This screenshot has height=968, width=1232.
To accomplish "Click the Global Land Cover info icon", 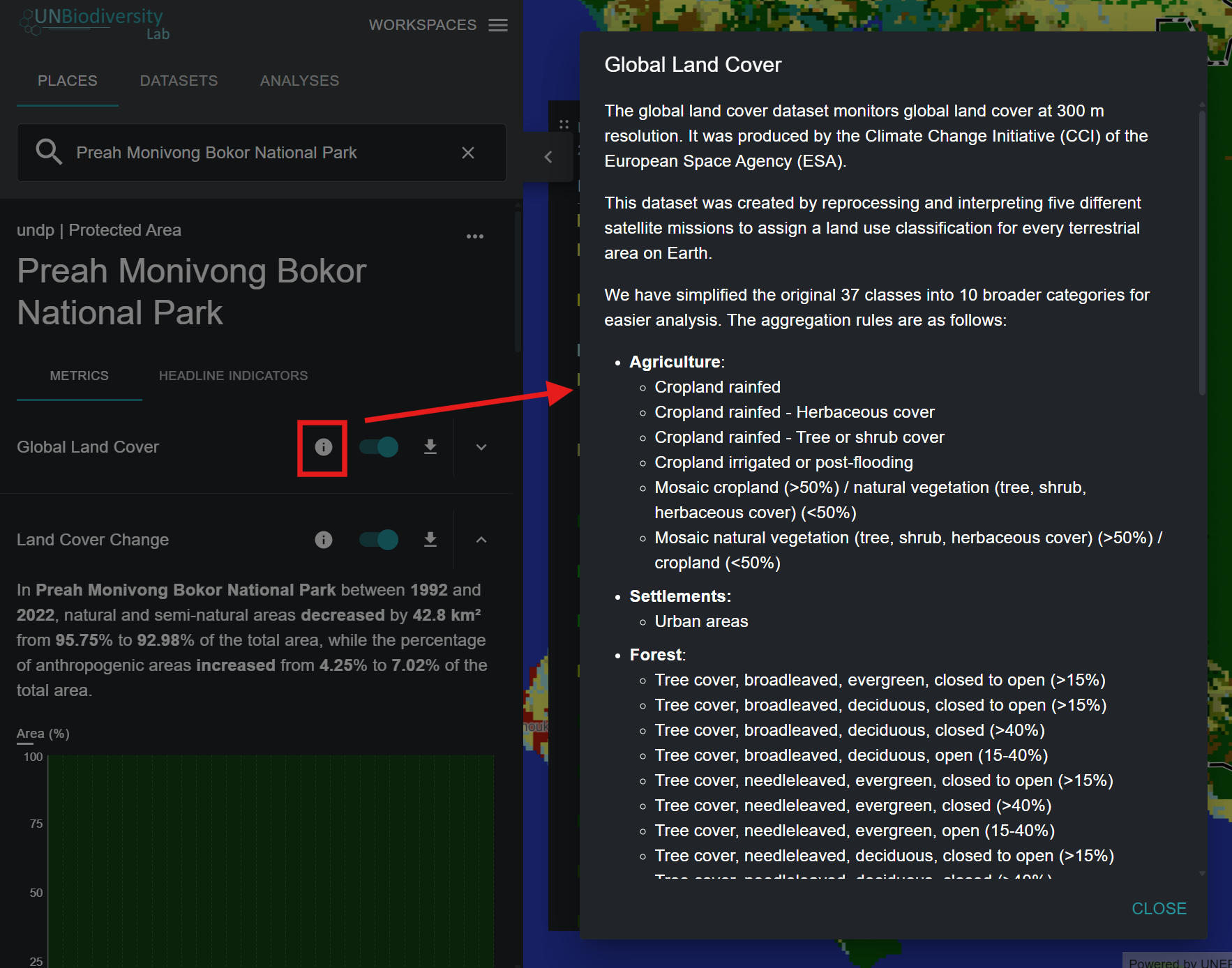I will (323, 447).
